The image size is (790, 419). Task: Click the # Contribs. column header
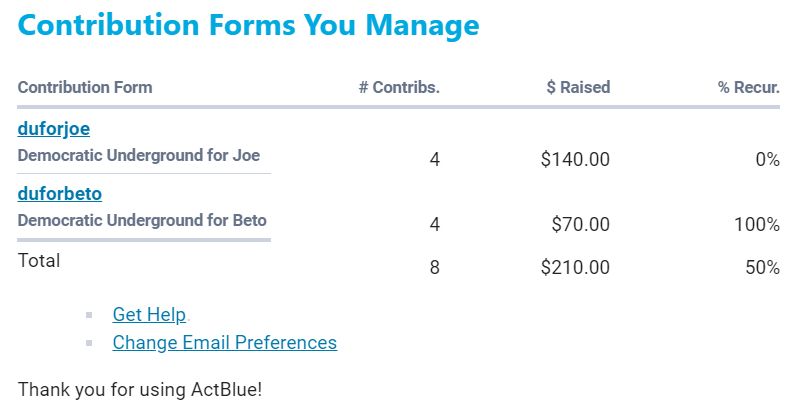pos(399,87)
